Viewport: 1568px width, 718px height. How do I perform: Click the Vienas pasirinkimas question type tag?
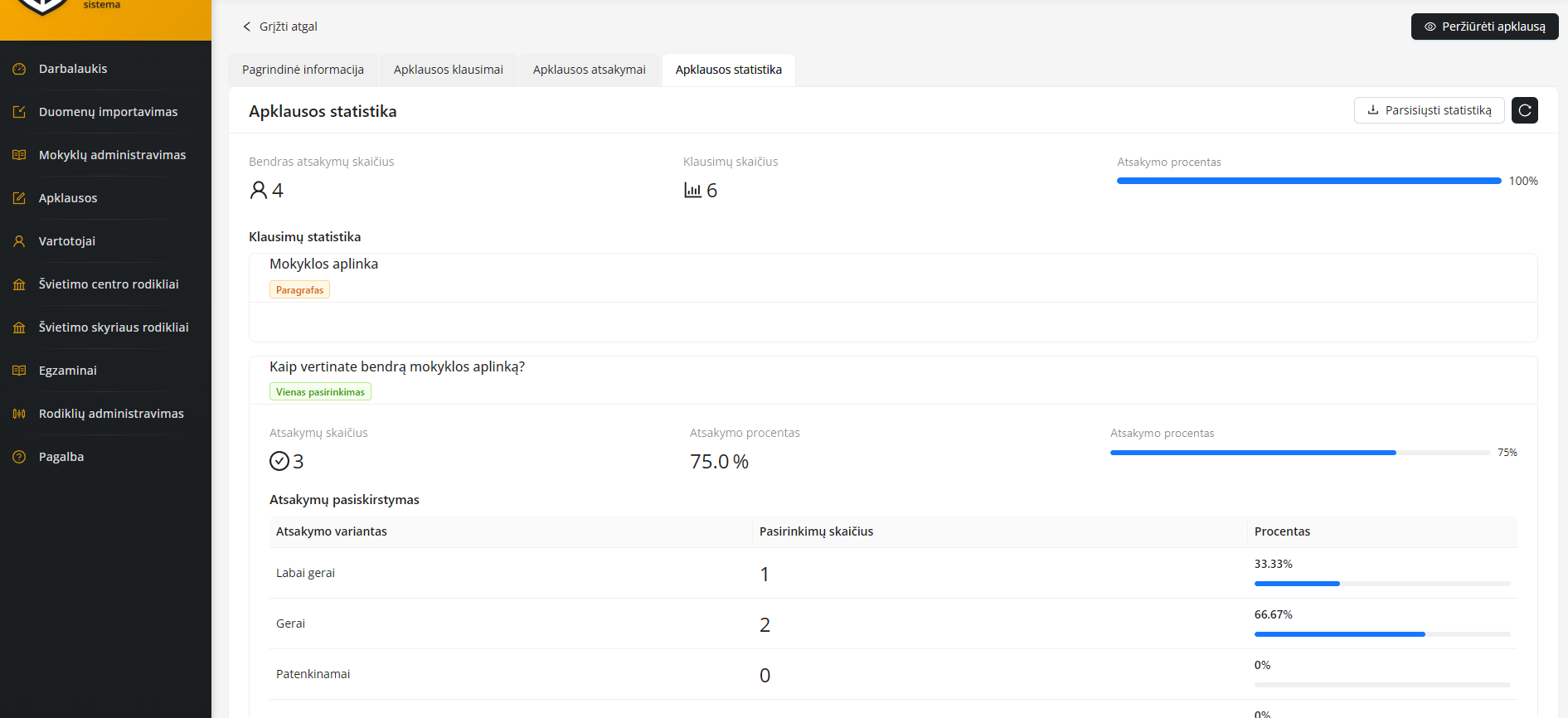click(320, 392)
